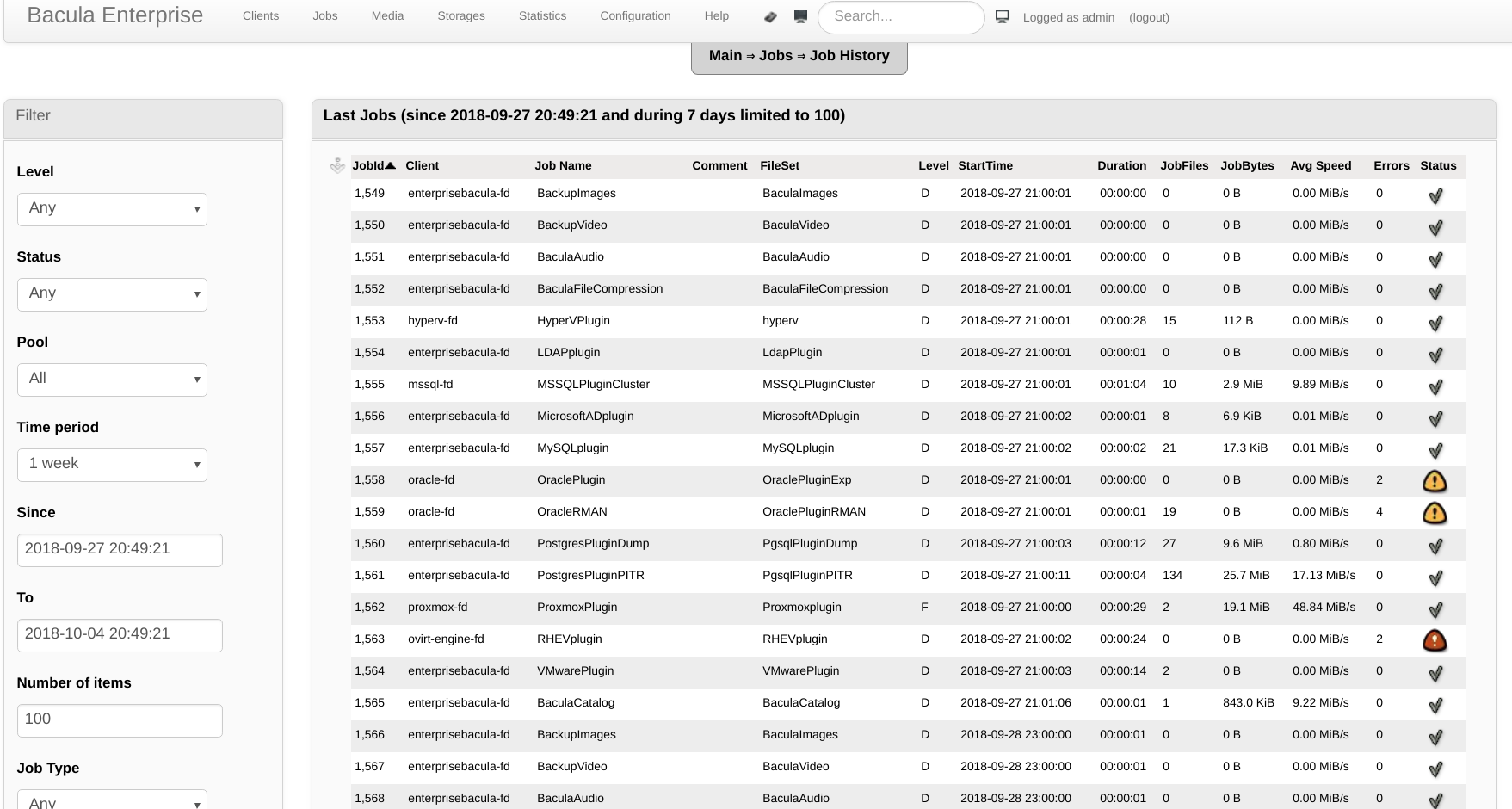
Task: Open the Storages menu
Action: click(x=461, y=16)
